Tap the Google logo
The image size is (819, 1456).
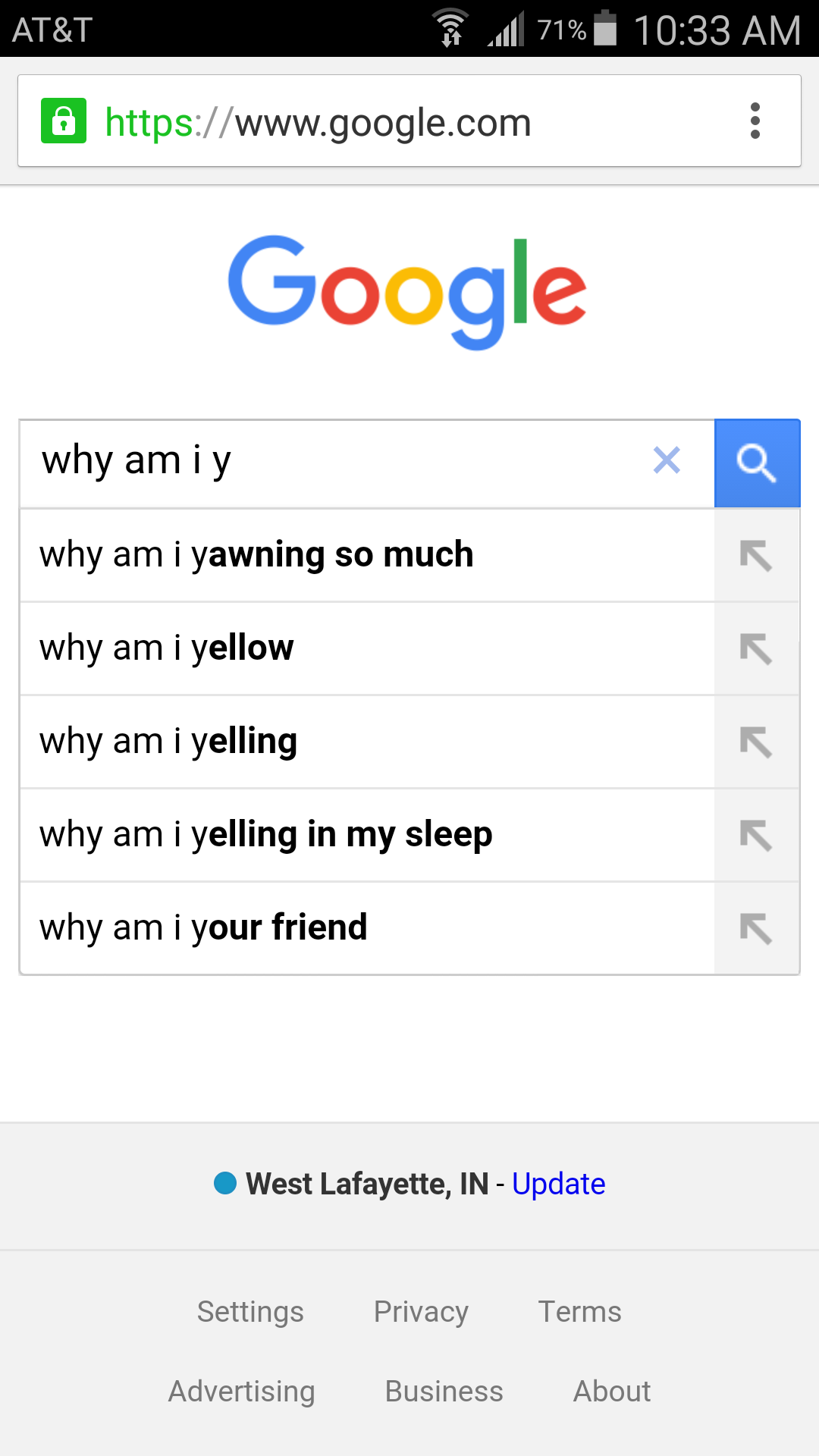click(408, 291)
